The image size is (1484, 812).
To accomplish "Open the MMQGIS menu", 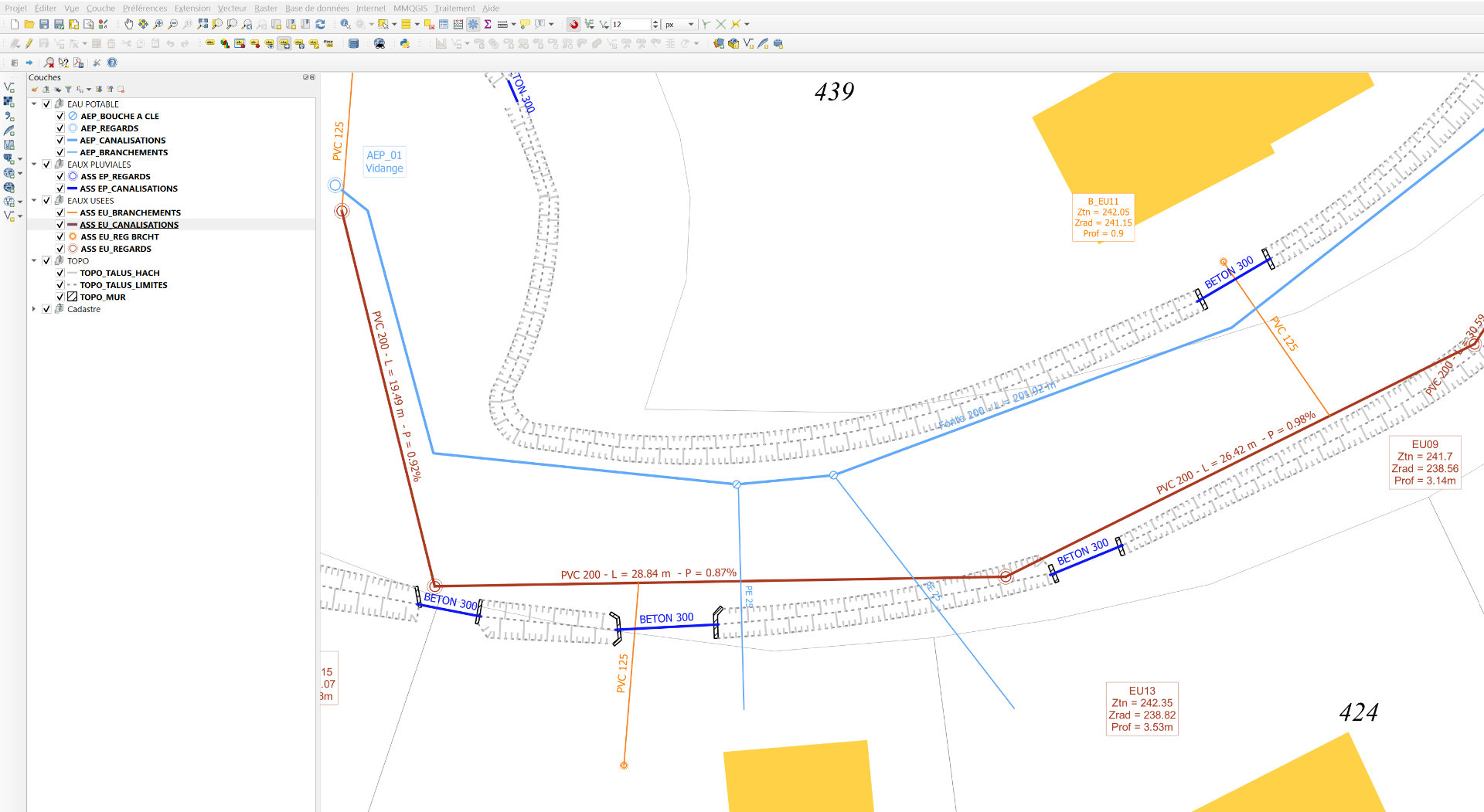I will tap(410, 8).
